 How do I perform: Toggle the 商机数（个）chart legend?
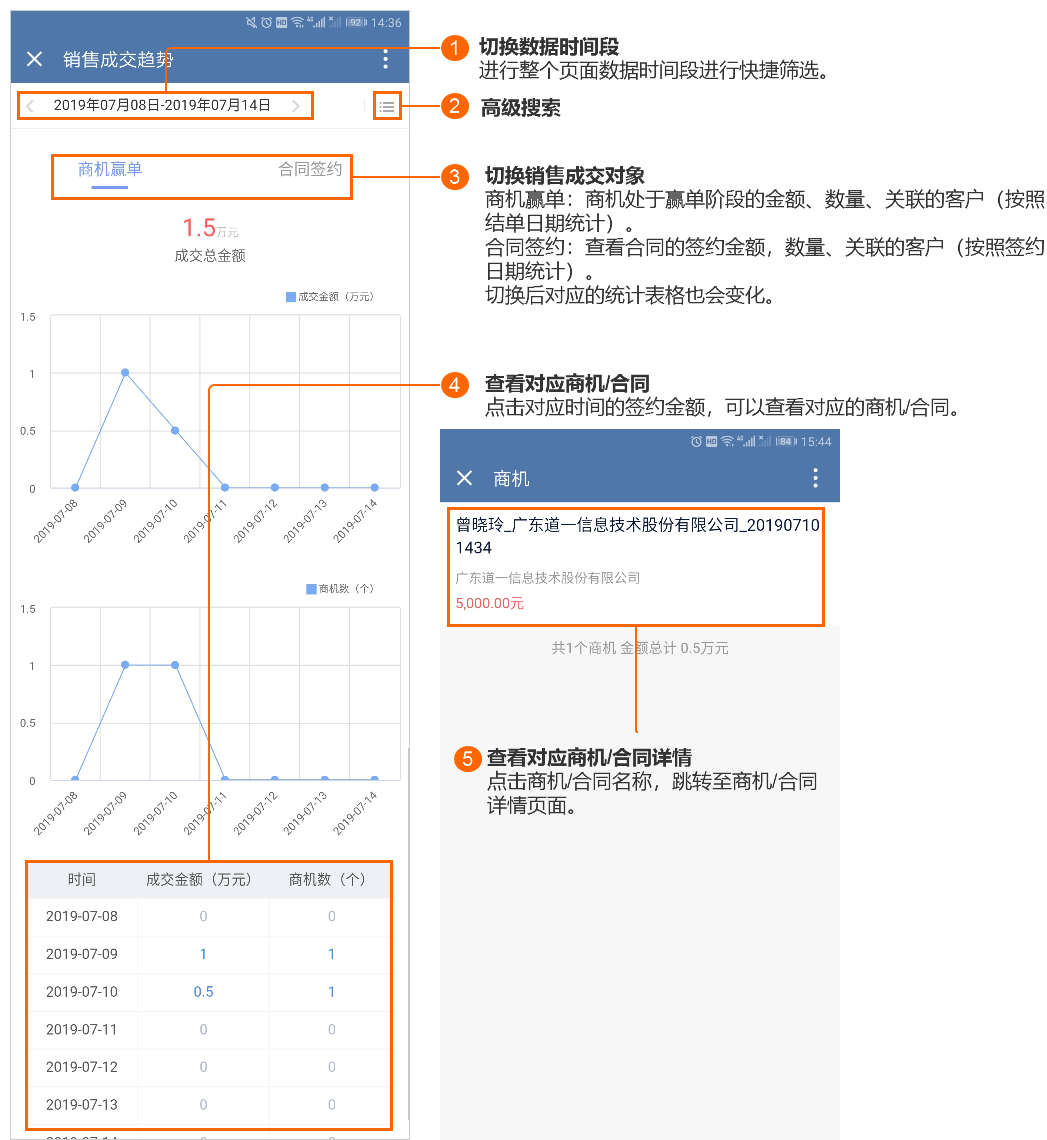tap(340, 588)
